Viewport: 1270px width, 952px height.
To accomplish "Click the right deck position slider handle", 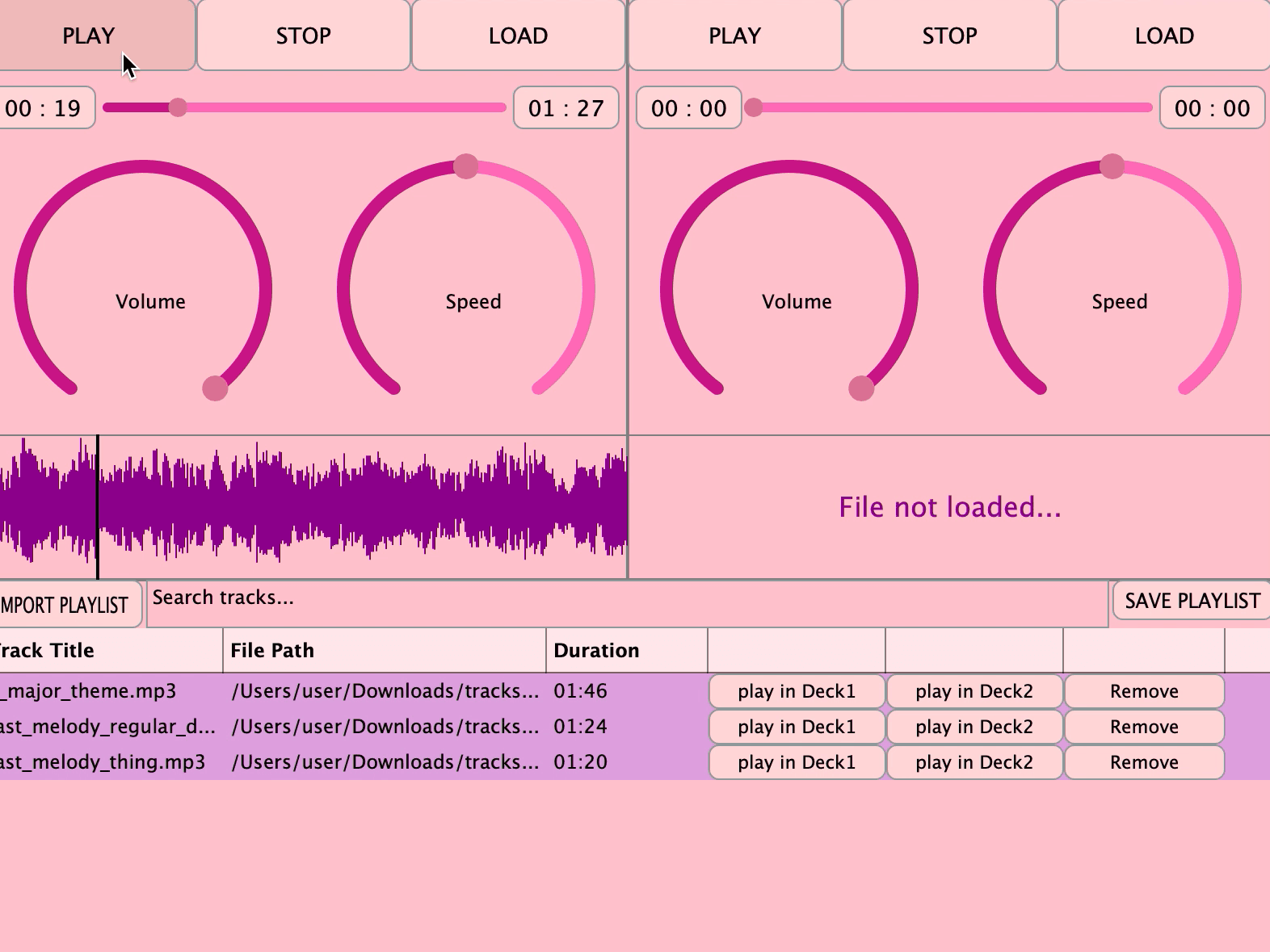I will tap(753, 107).
